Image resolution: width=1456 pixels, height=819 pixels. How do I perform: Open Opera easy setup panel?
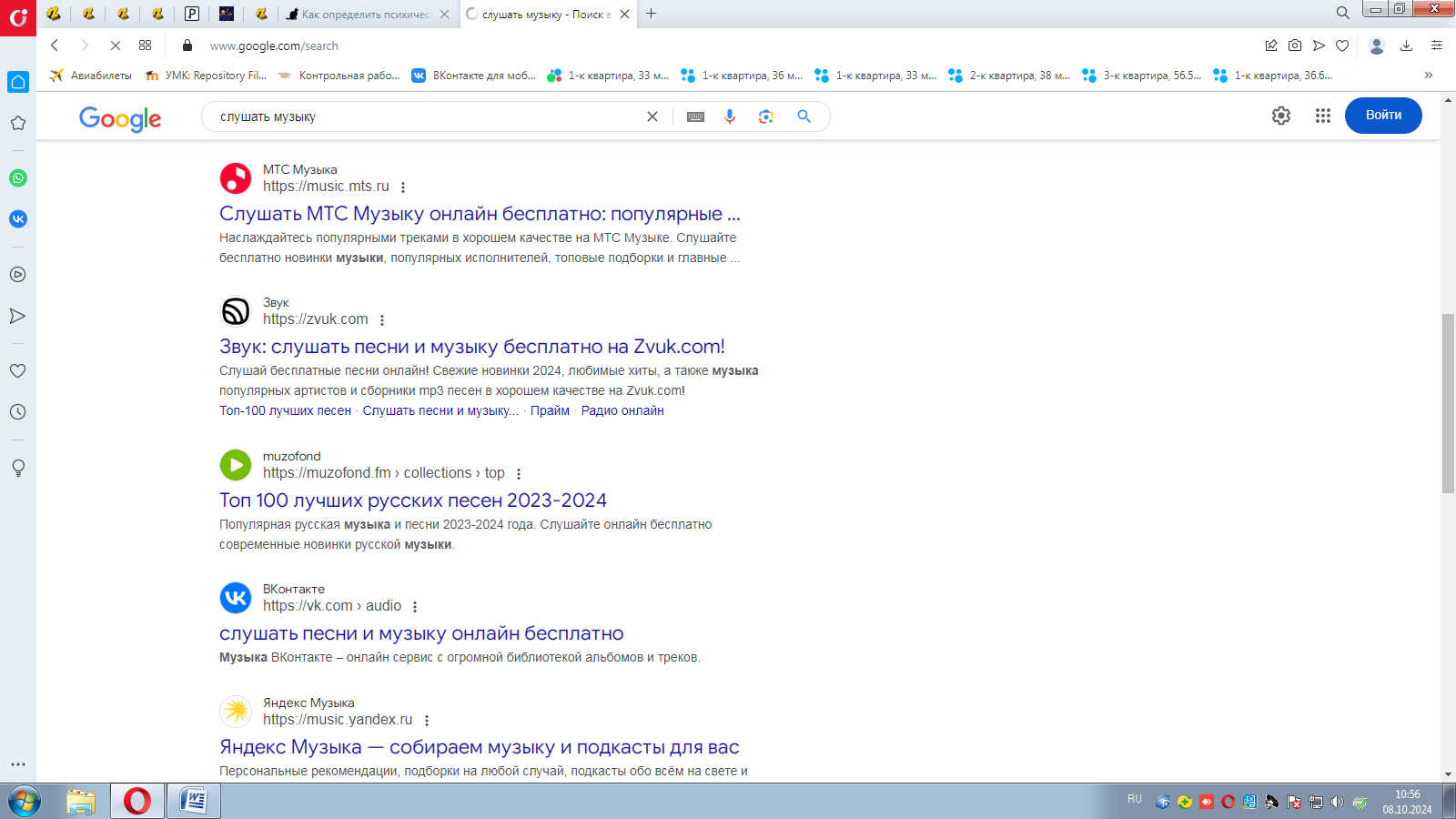point(1437,45)
